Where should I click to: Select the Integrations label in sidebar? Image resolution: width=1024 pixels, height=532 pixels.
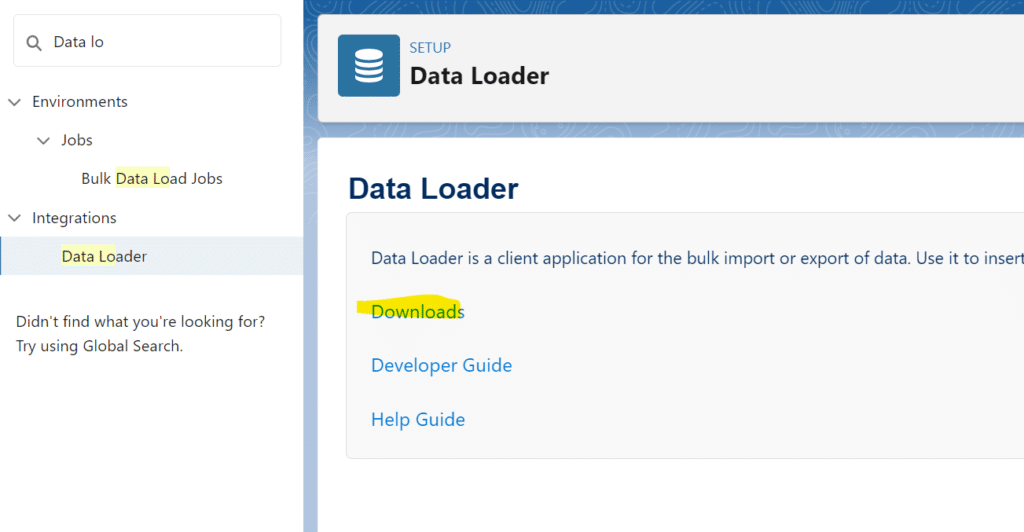coord(74,218)
